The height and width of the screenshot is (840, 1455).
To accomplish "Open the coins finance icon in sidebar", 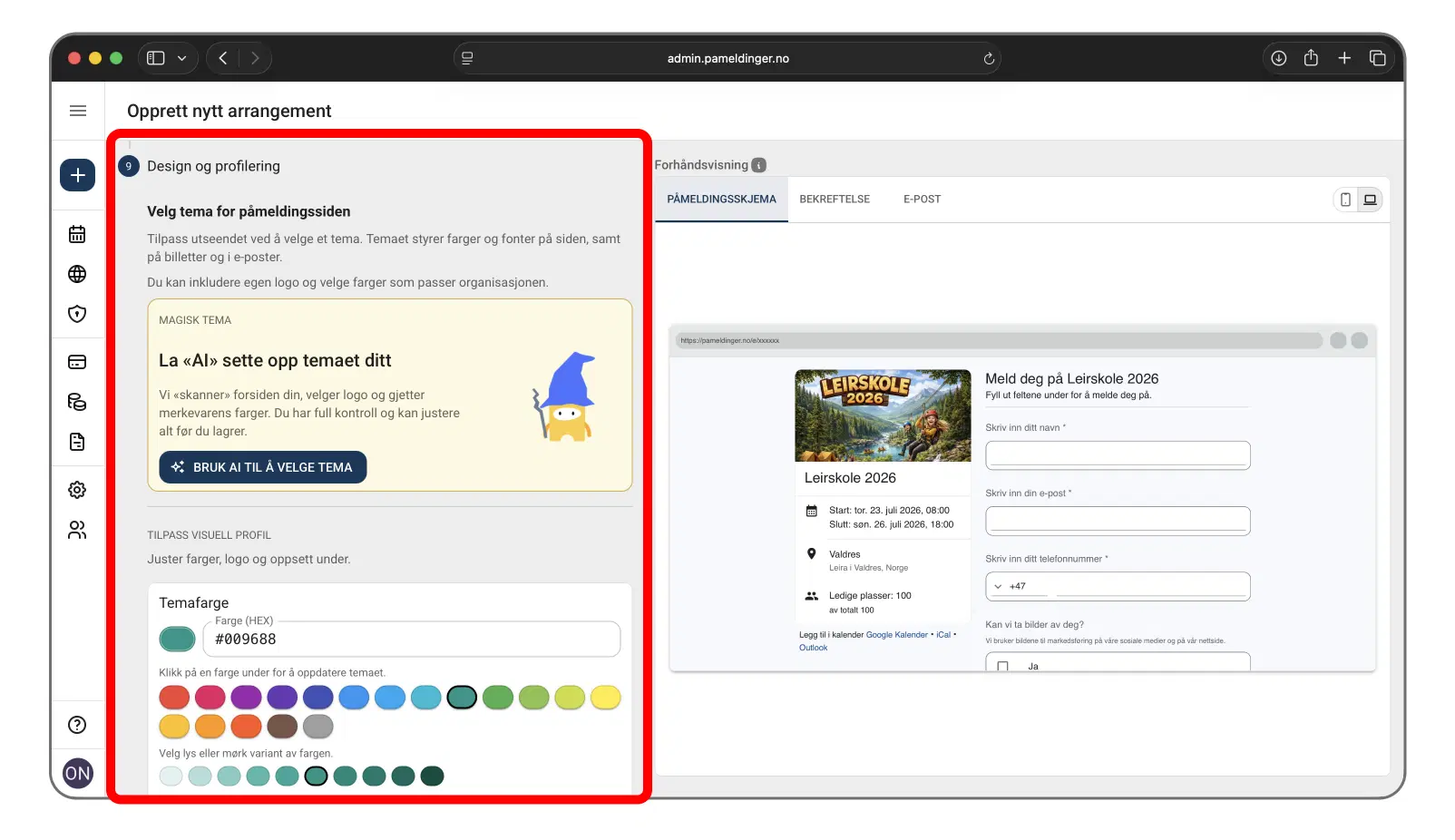I will pyautogui.click(x=77, y=402).
